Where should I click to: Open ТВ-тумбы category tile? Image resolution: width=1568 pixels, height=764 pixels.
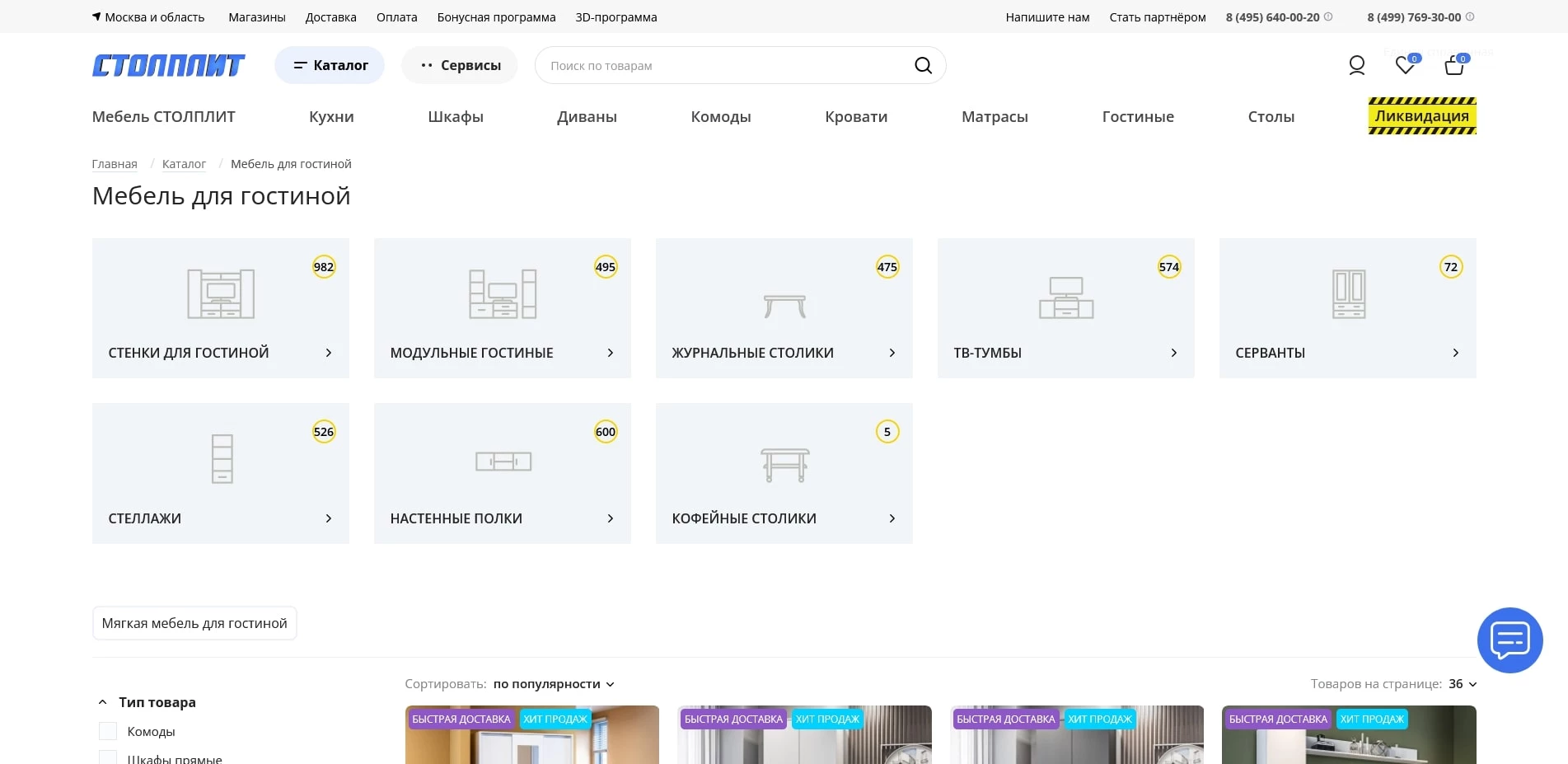point(1065,308)
